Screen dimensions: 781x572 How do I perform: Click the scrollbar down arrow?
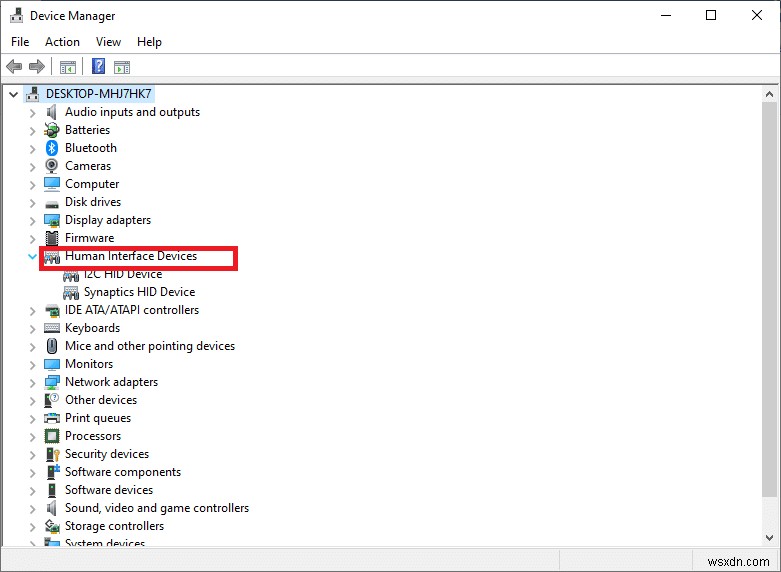pos(770,538)
